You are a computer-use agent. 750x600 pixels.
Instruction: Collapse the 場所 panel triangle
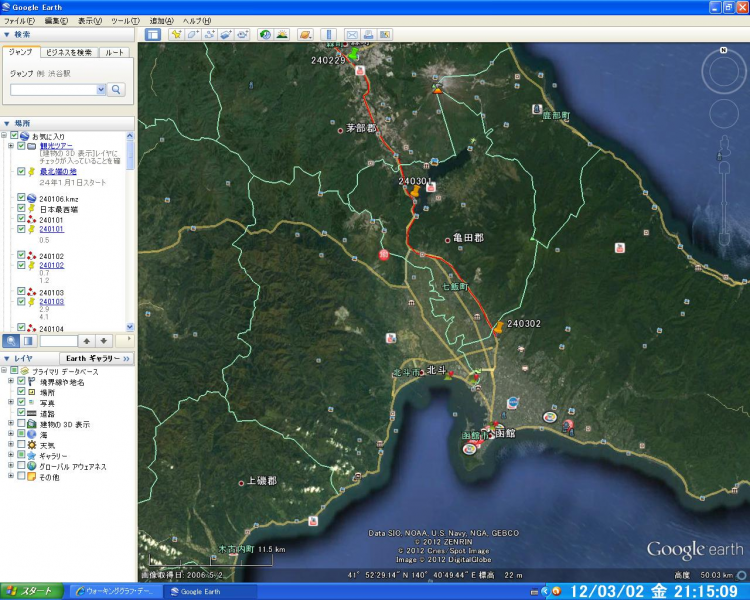[x=7, y=123]
